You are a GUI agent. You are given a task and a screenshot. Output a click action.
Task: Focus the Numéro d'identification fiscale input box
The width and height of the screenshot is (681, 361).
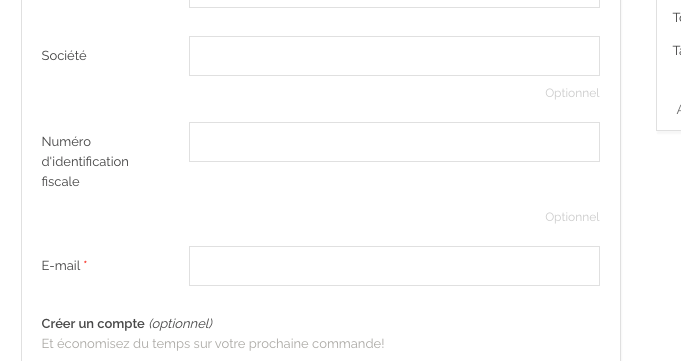[x=394, y=142]
